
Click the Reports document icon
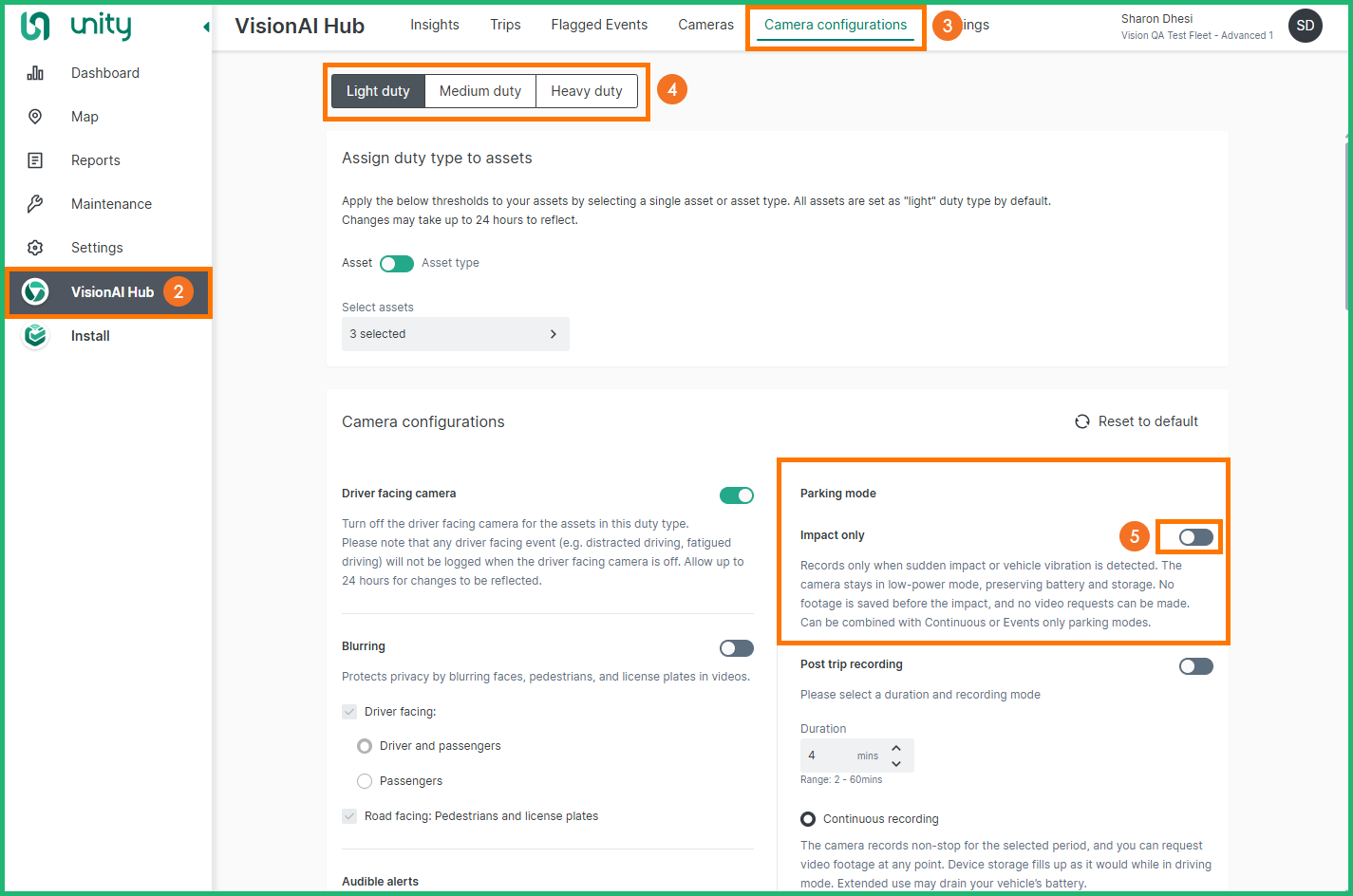(35, 160)
